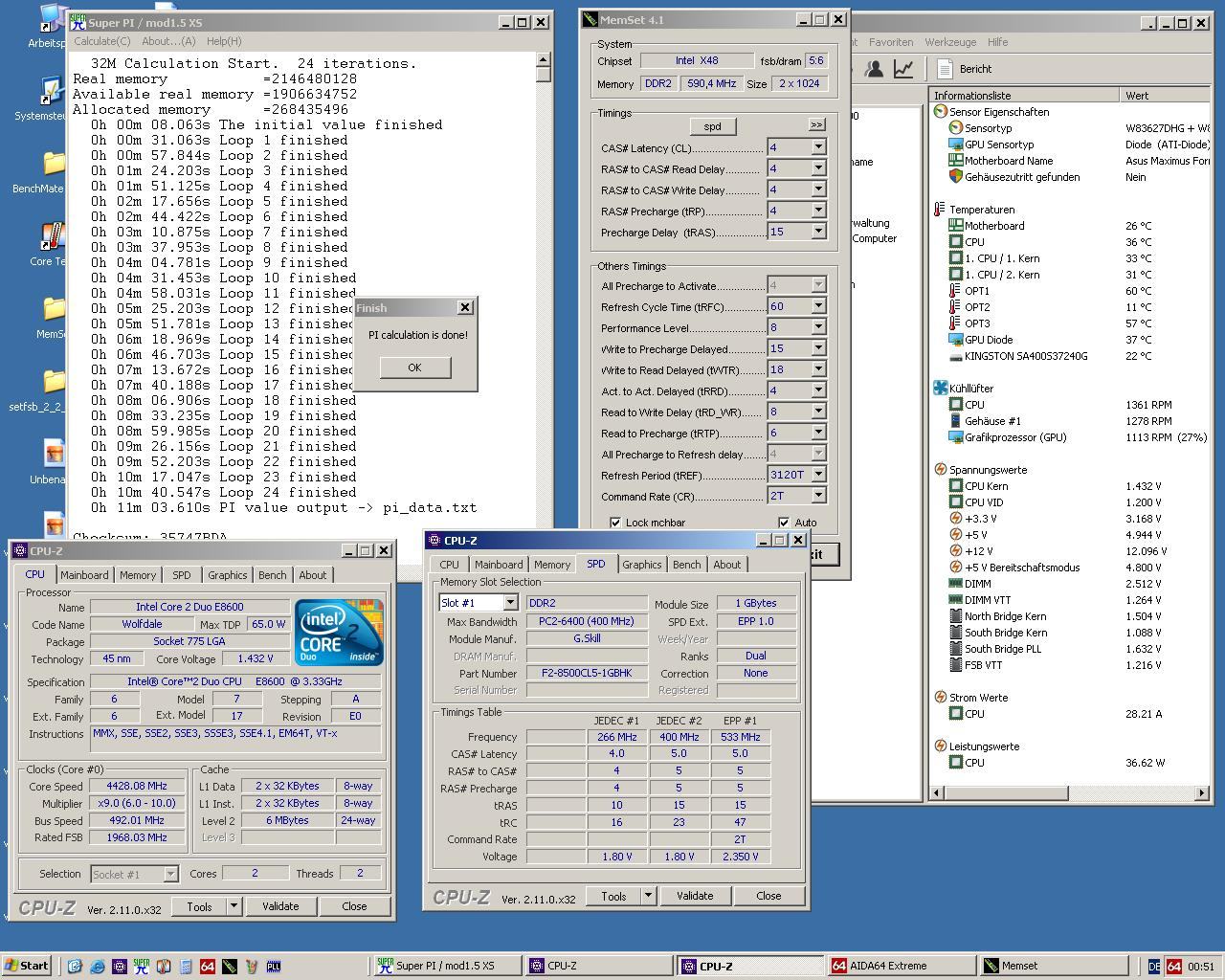
Task: Click the AIDA64 quick launch icon
Action: (207, 967)
